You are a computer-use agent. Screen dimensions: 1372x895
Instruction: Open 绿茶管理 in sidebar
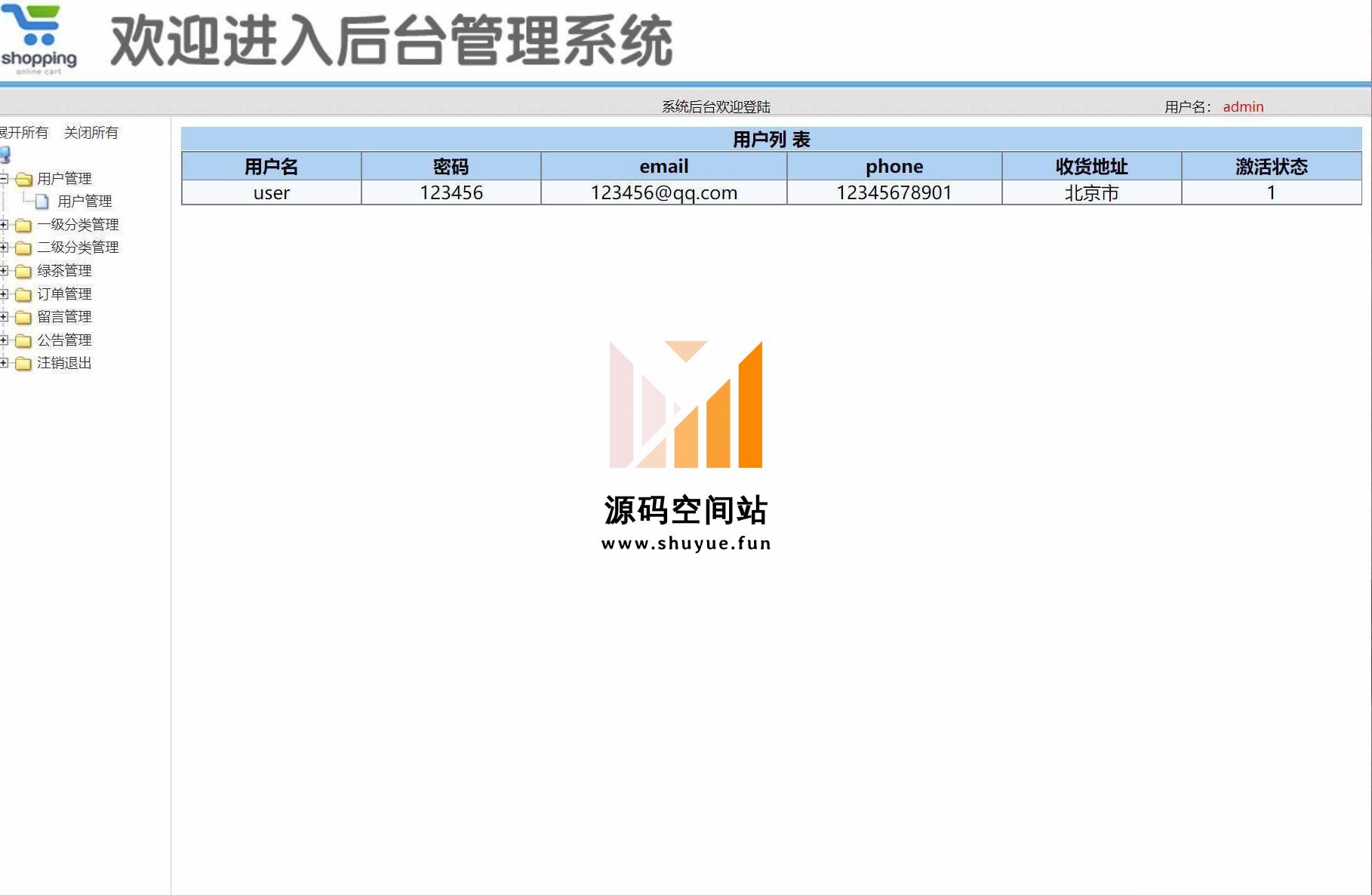pyautogui.click(x=64, y=271)
